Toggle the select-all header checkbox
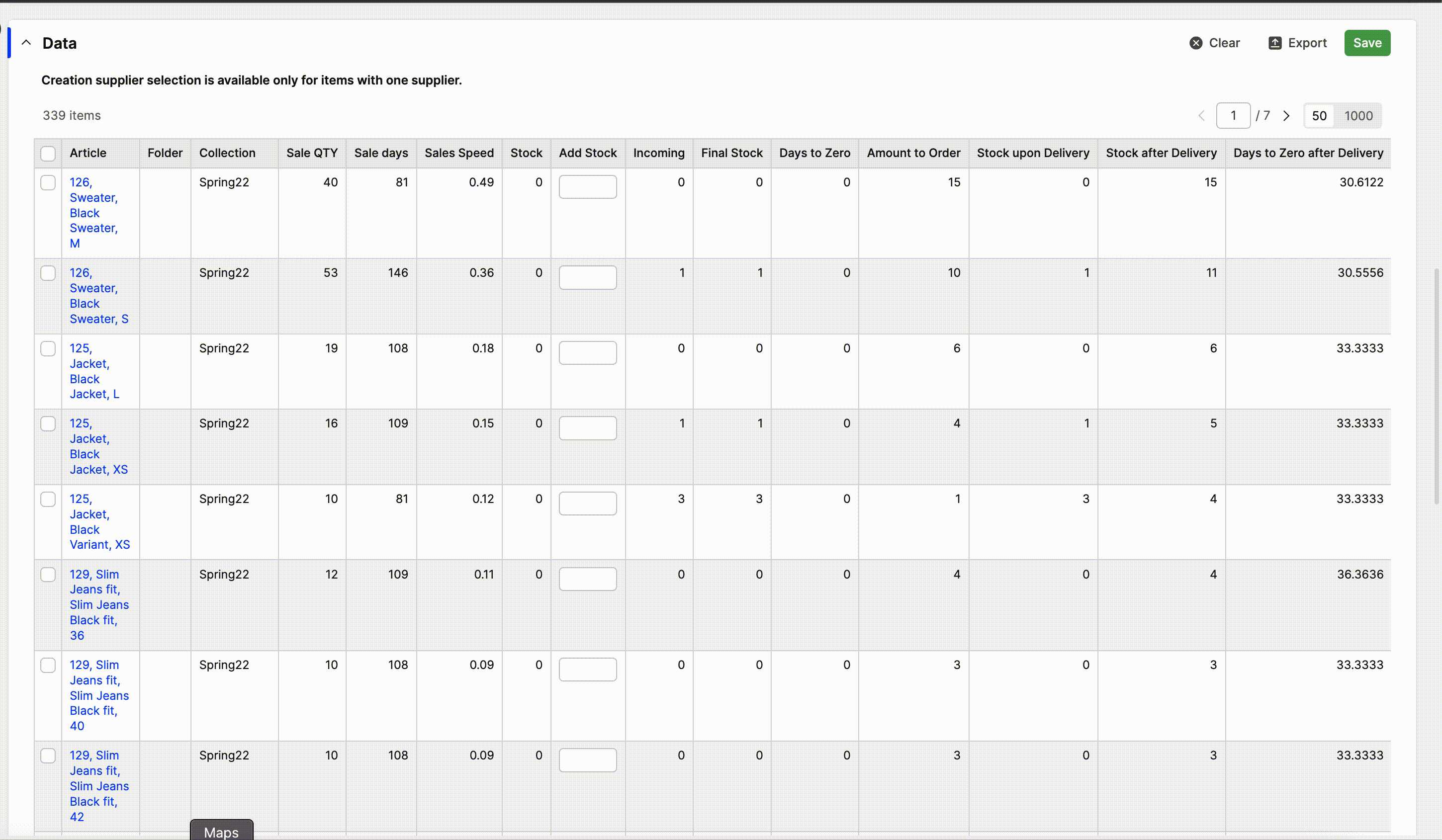This screenshot has height=840, width=1442. (x=48, y=153)
